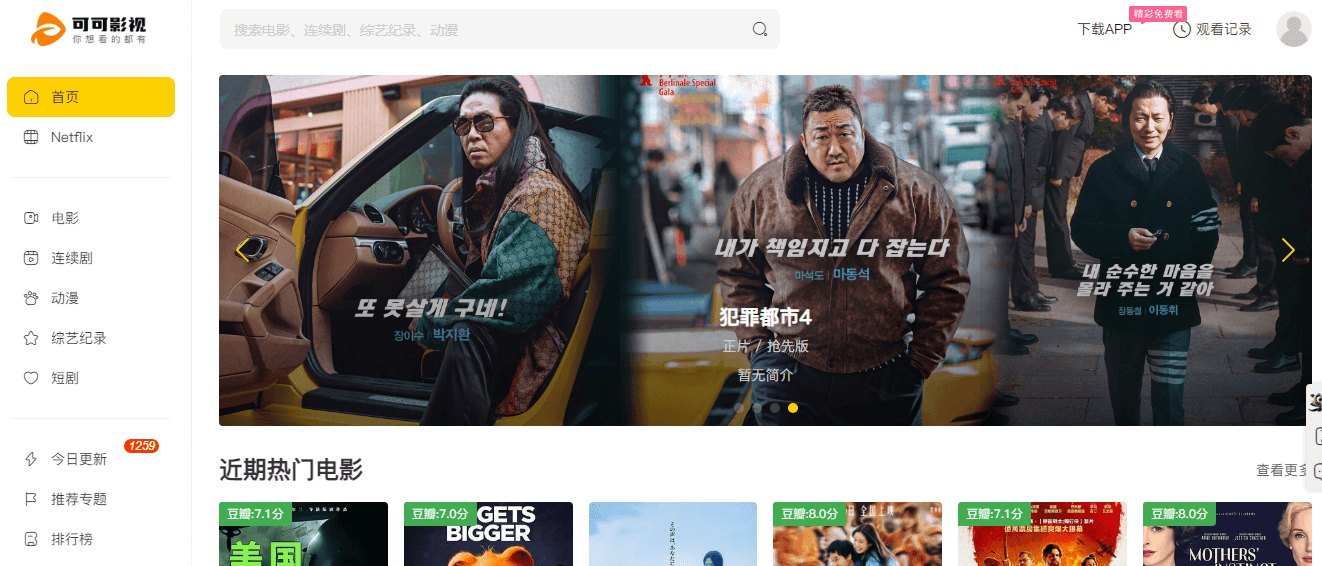Go to 推荐专题 page
Viewport: 1322px width, 566px height.
(x=79, y=499)
